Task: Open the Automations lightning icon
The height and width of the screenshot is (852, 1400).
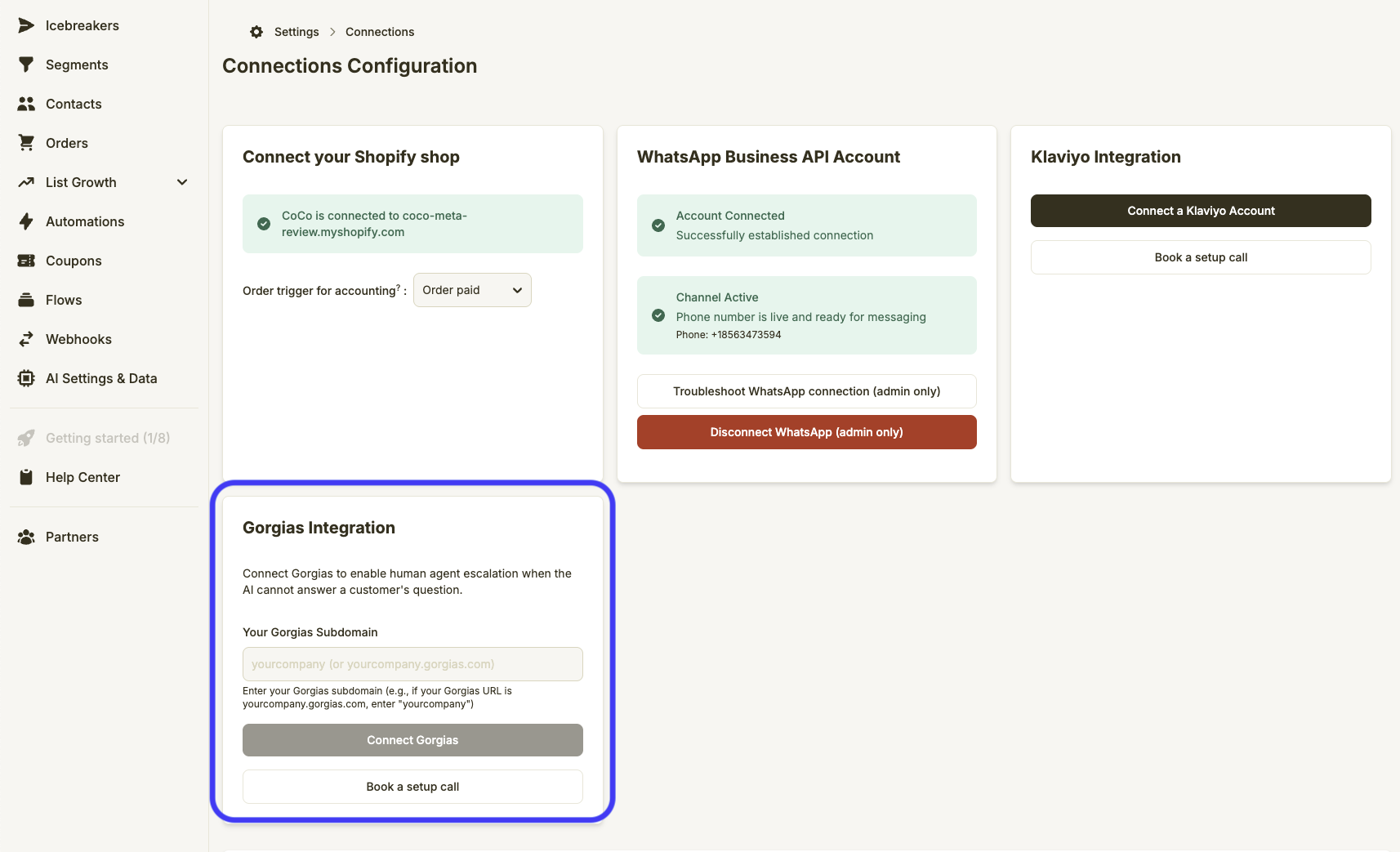Action: [27, 221]
